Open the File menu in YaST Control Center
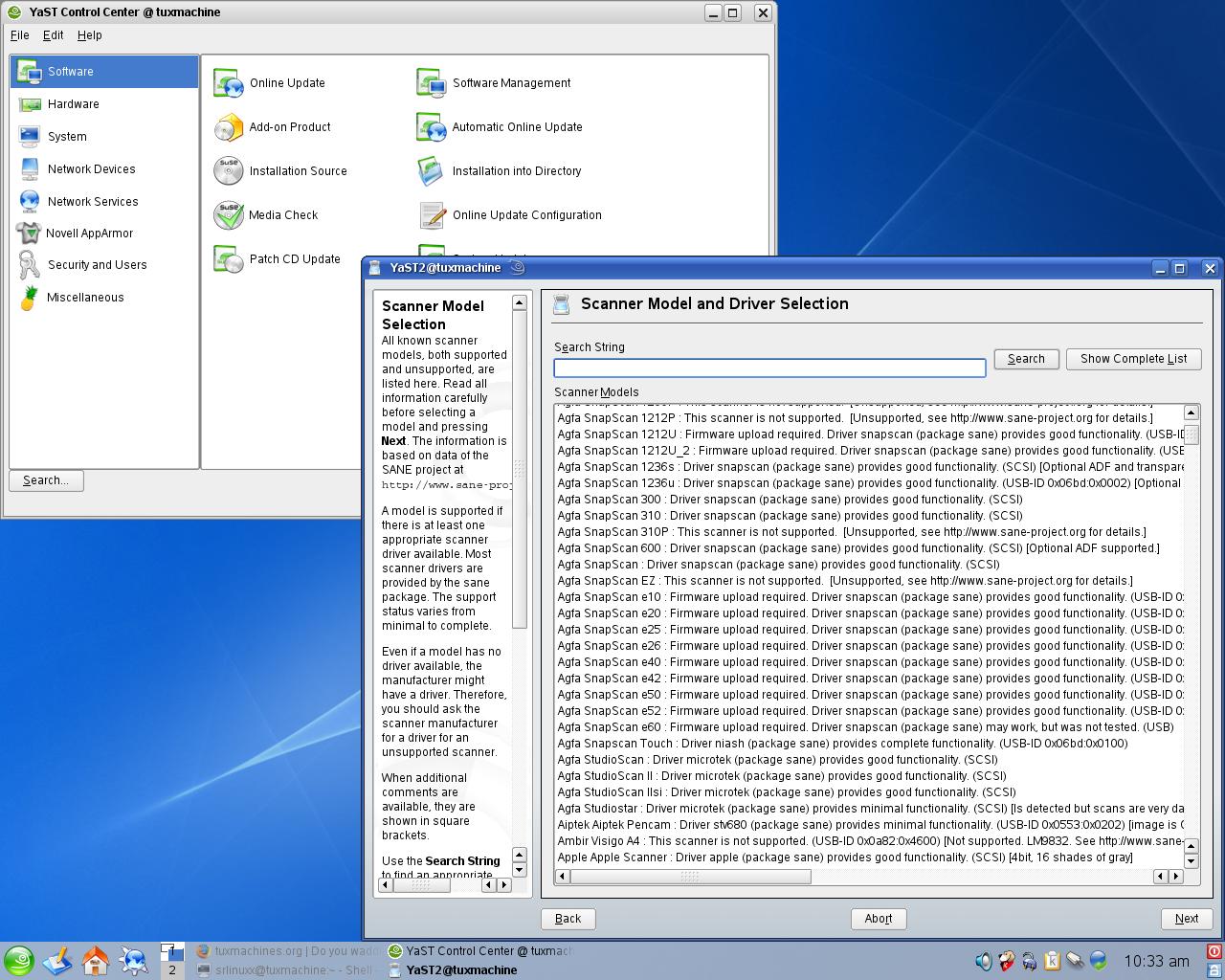1225x980 pixels. pos(20,35)
